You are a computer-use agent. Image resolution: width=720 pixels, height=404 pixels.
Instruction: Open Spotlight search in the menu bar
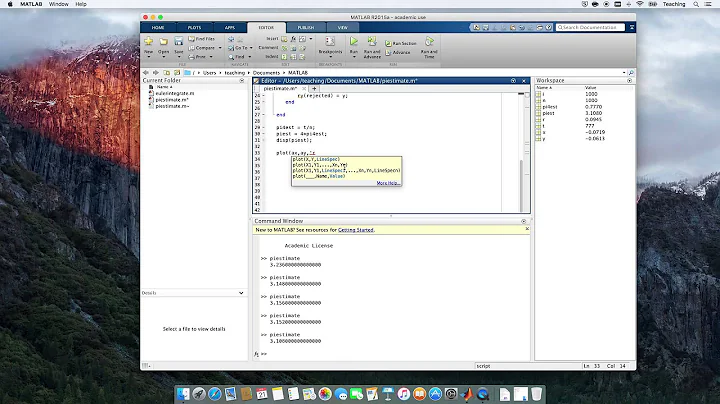(x=696, y=4)
